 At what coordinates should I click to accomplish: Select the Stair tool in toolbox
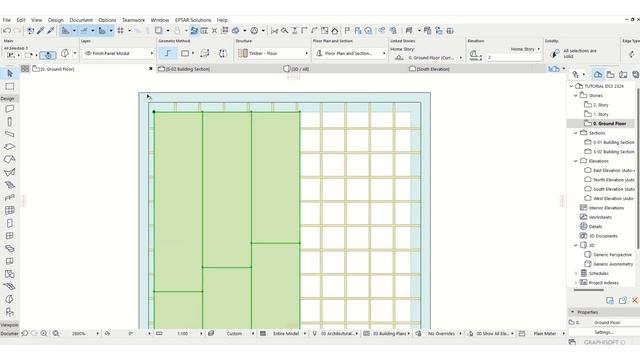(10, 185)
